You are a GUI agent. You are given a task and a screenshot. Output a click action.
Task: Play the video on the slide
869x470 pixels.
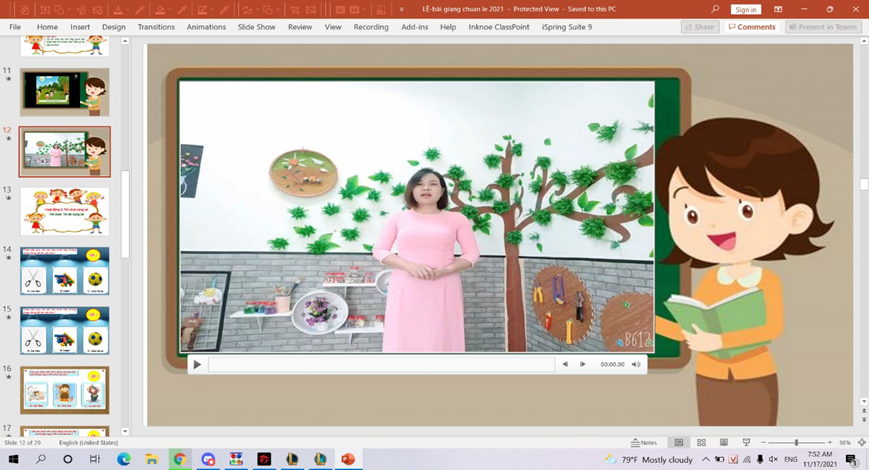(197, 365)
